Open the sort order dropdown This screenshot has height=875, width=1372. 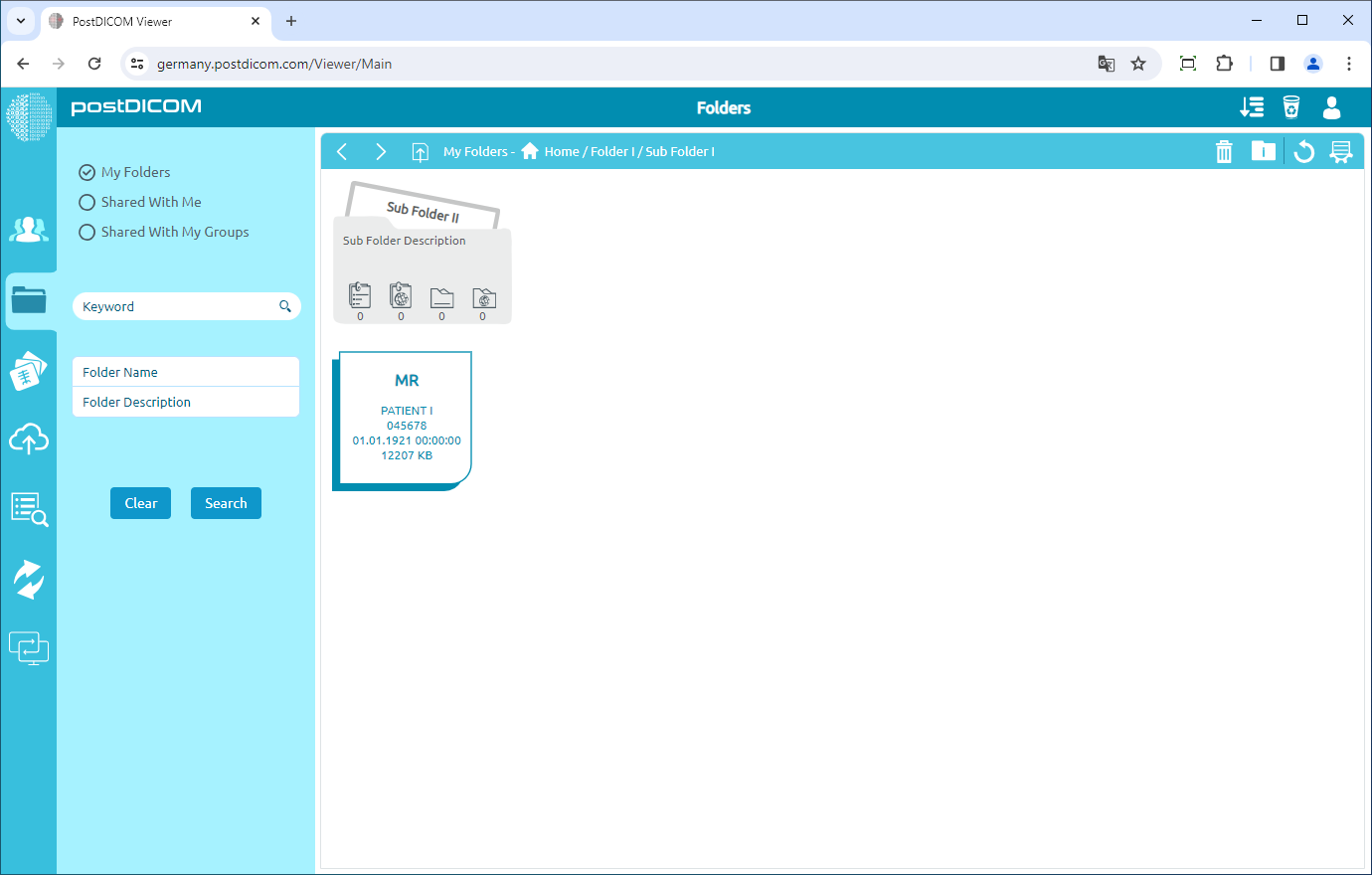[x=1252, y=106]
